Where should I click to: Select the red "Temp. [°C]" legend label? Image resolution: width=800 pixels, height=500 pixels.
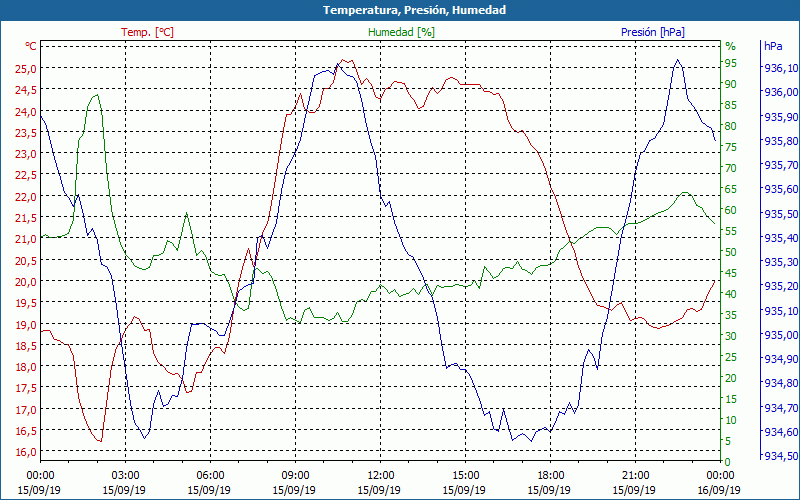147,32
